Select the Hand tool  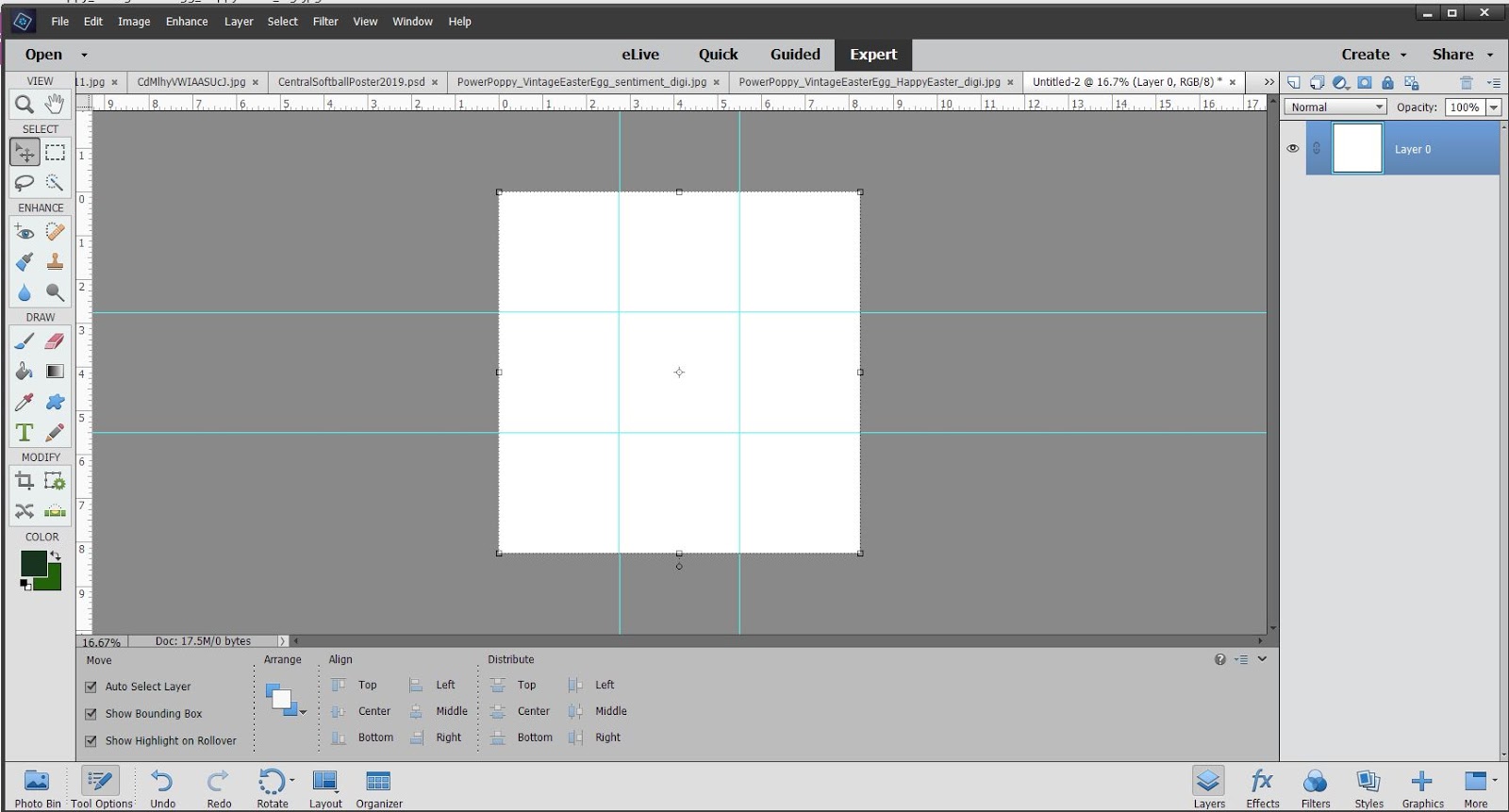tap(56, 104)
